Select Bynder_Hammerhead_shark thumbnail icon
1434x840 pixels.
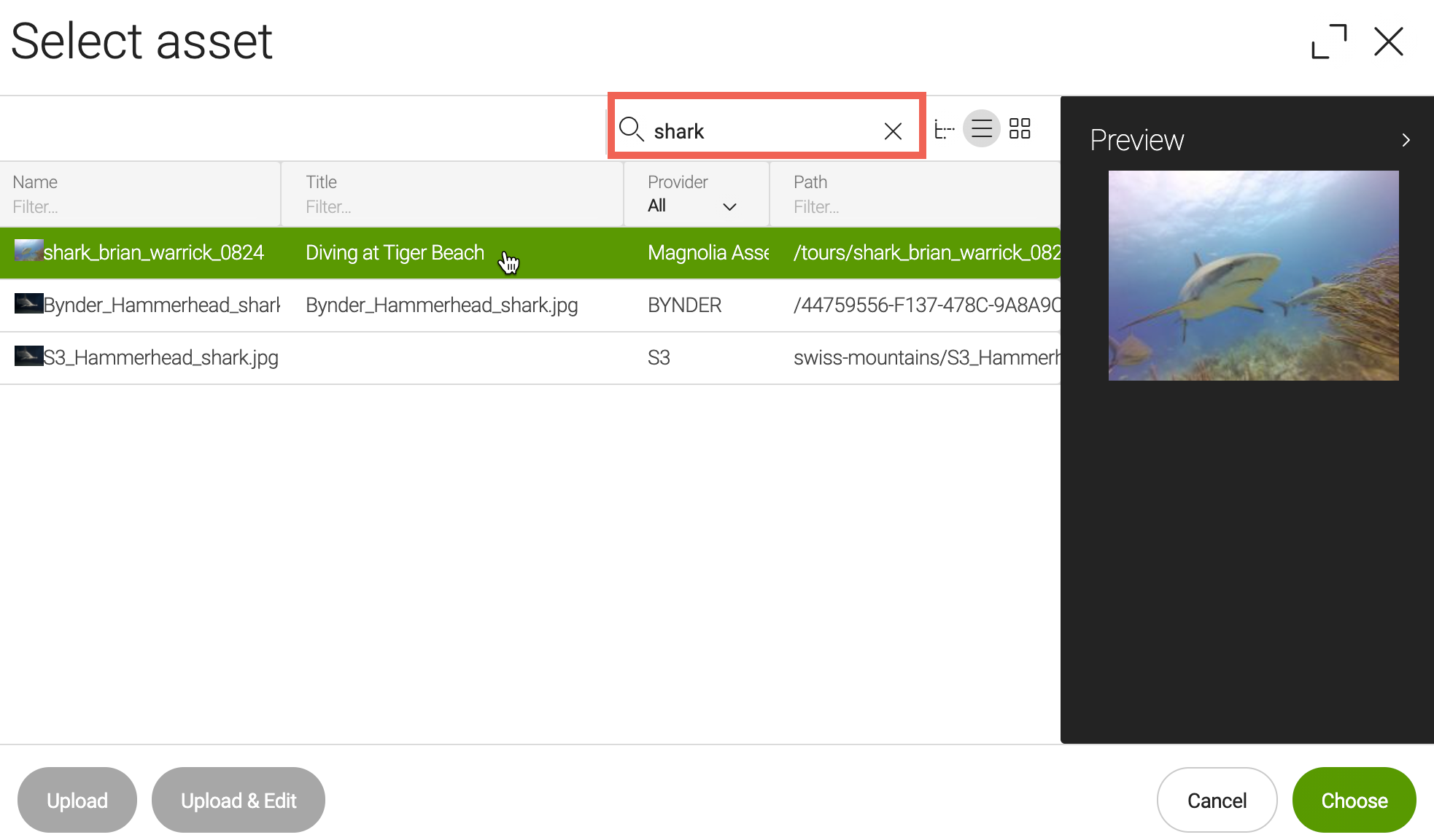[28, 303]
